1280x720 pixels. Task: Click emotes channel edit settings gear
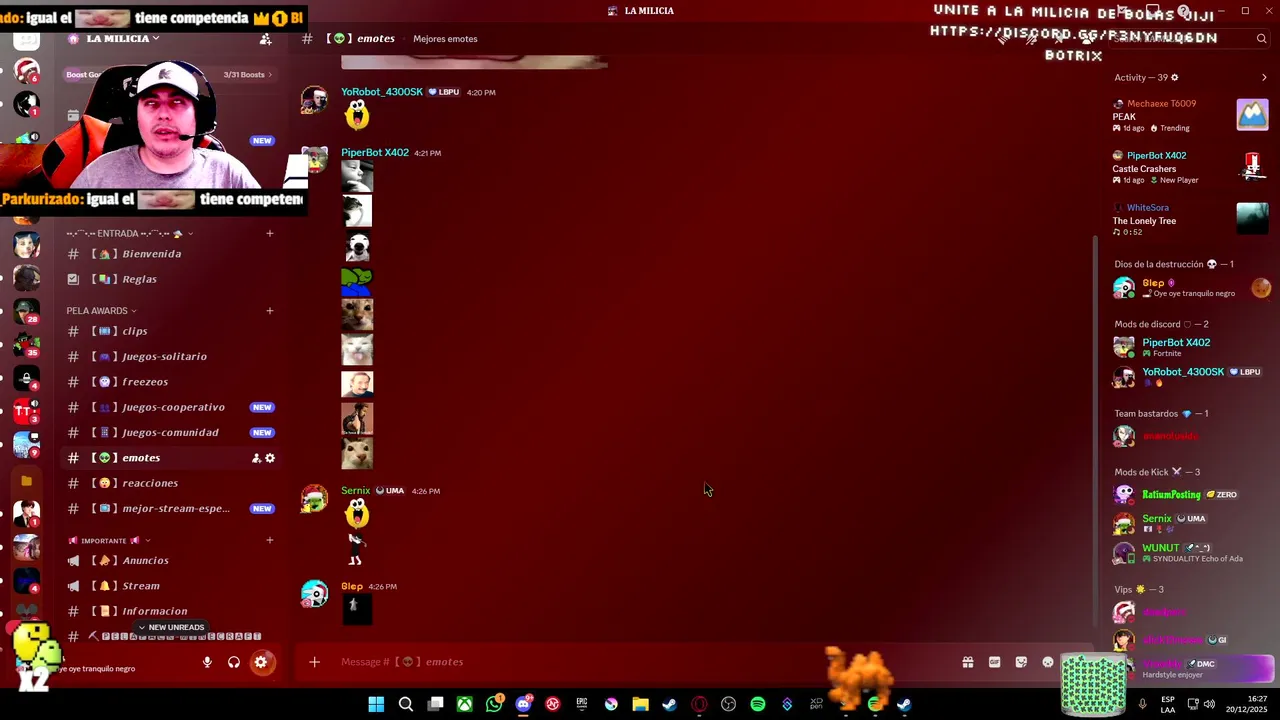point(270,458)
